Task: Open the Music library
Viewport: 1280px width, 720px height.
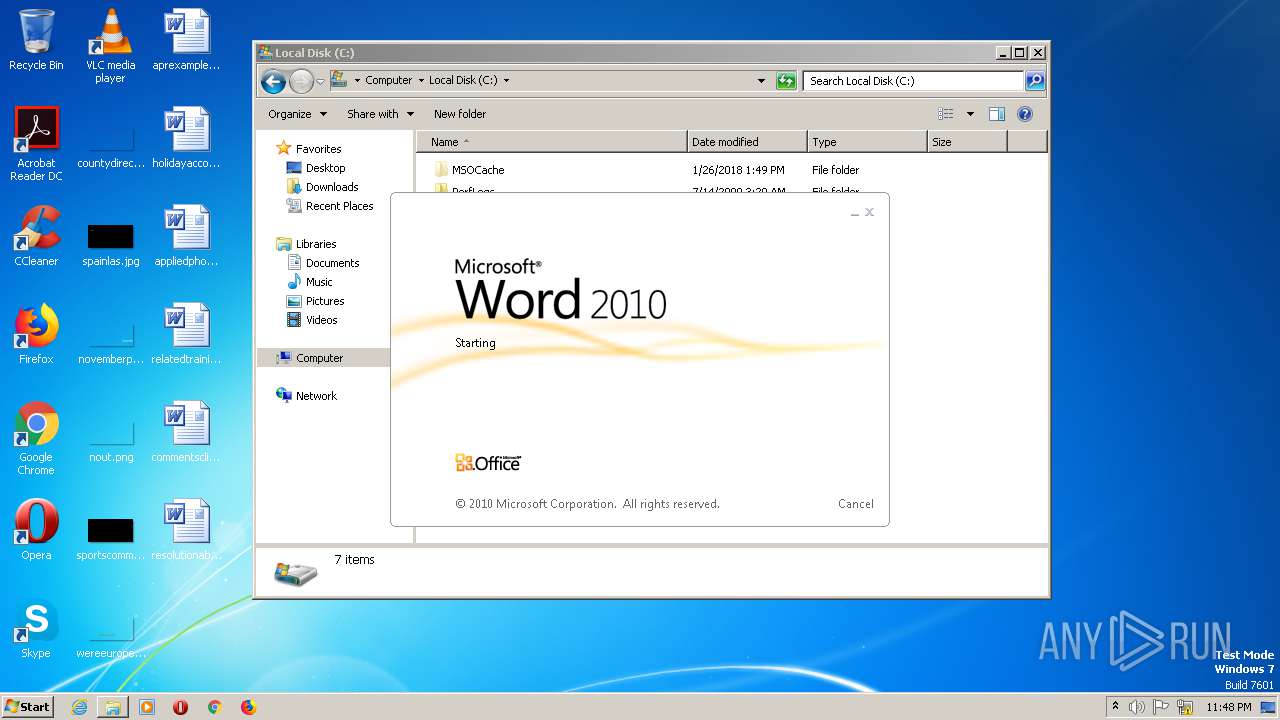Action: [319, 282]
